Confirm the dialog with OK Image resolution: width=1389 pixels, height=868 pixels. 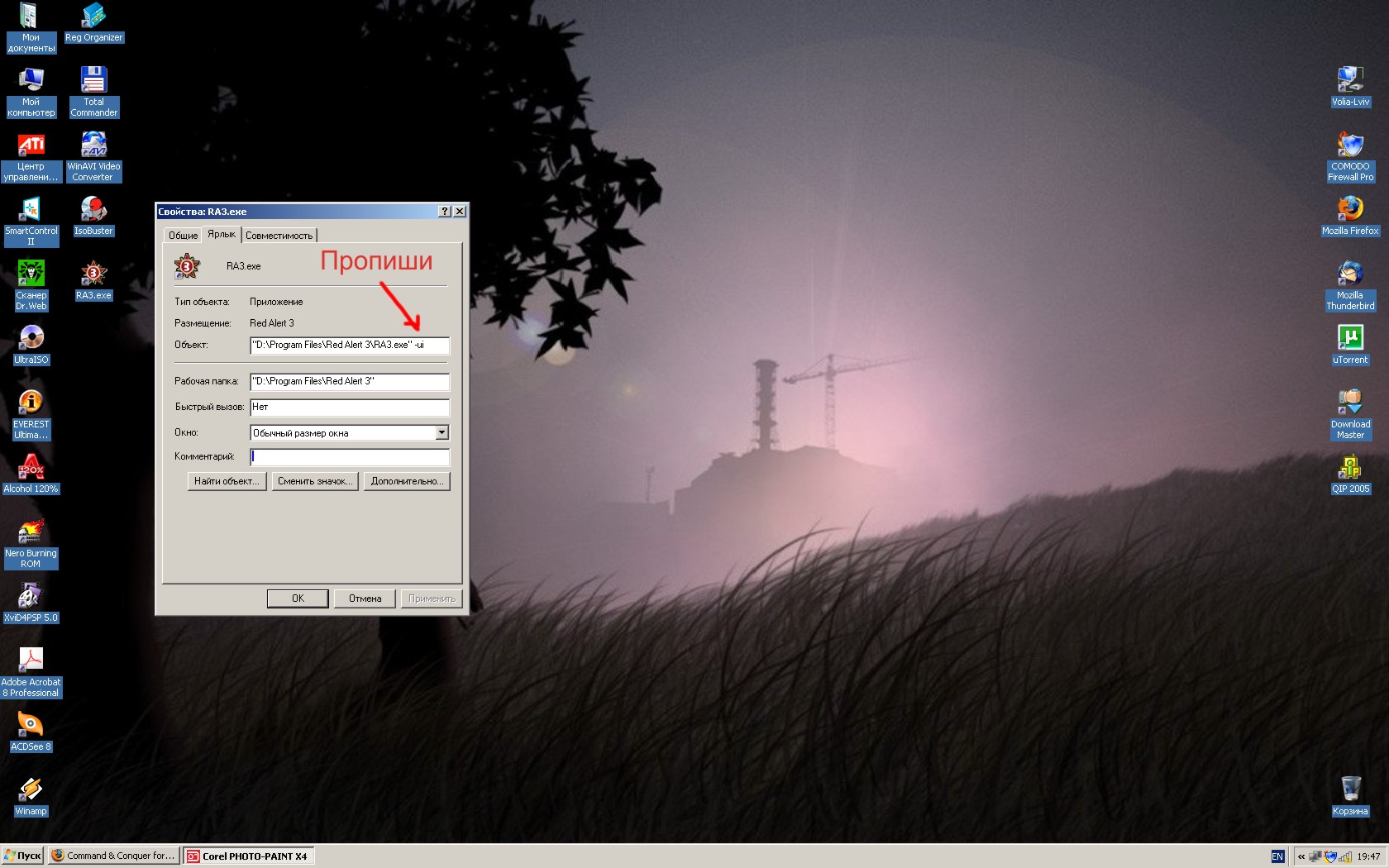click(298, 599)
